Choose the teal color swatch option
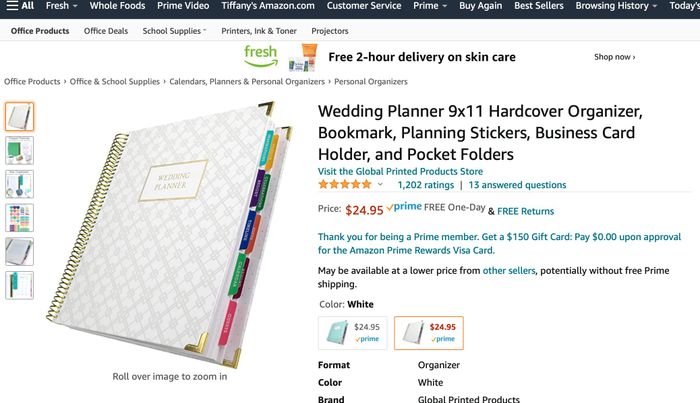This screenshot has height=403, width=700. 351,333
